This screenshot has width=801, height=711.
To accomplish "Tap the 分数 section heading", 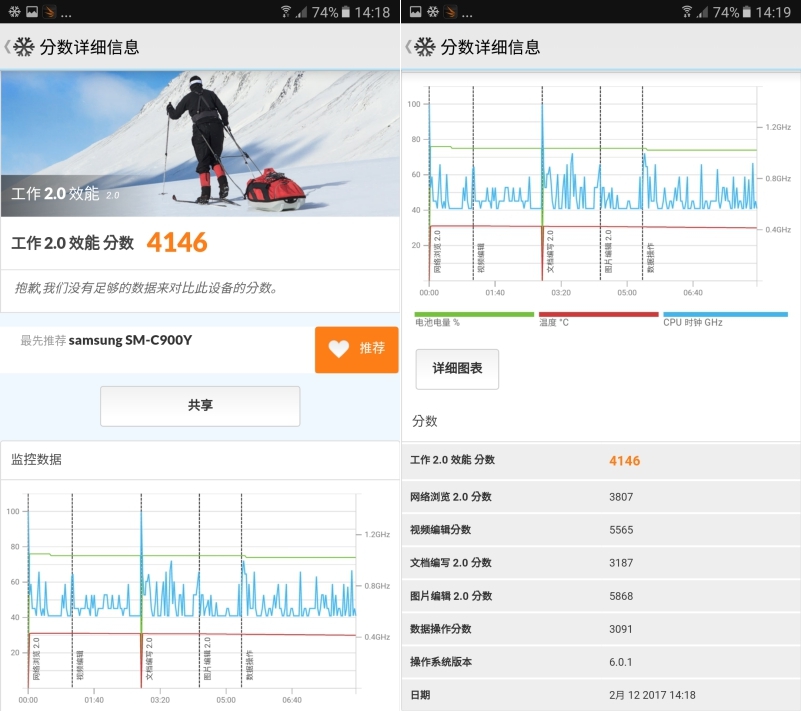I will (x=425, y=421).
